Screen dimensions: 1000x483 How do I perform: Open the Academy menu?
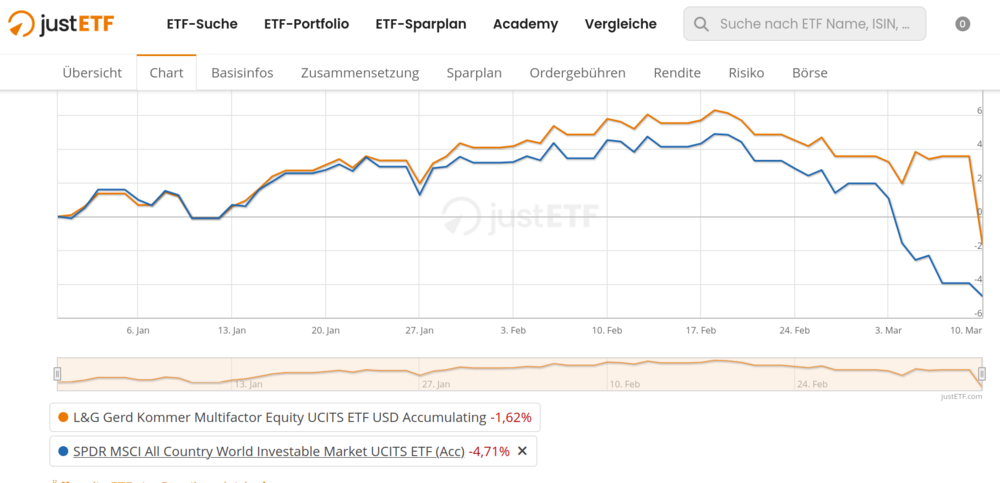tap(525, 24)
